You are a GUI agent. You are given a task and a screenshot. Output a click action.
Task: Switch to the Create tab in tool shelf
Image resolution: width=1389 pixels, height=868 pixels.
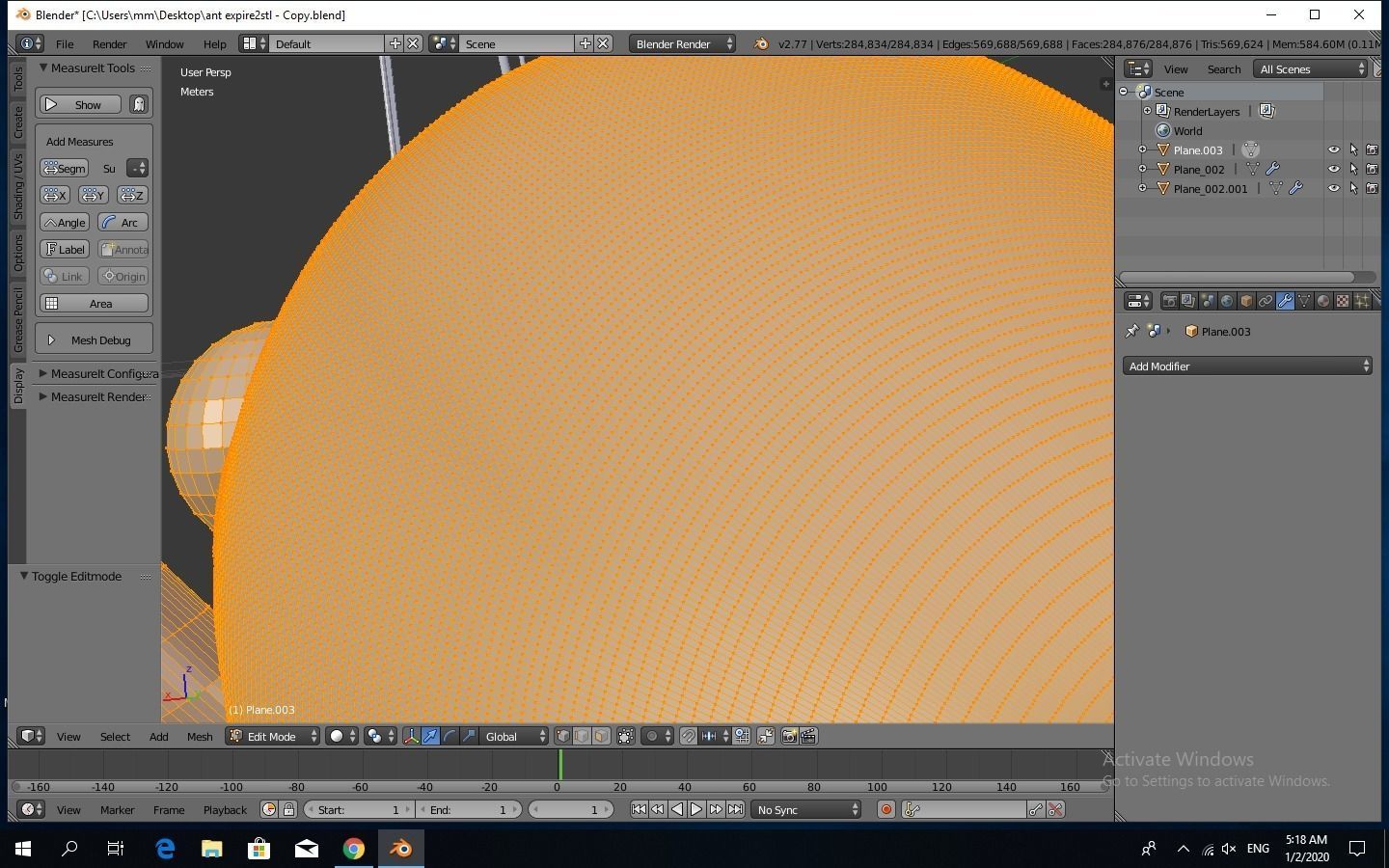tap(17, 122)
